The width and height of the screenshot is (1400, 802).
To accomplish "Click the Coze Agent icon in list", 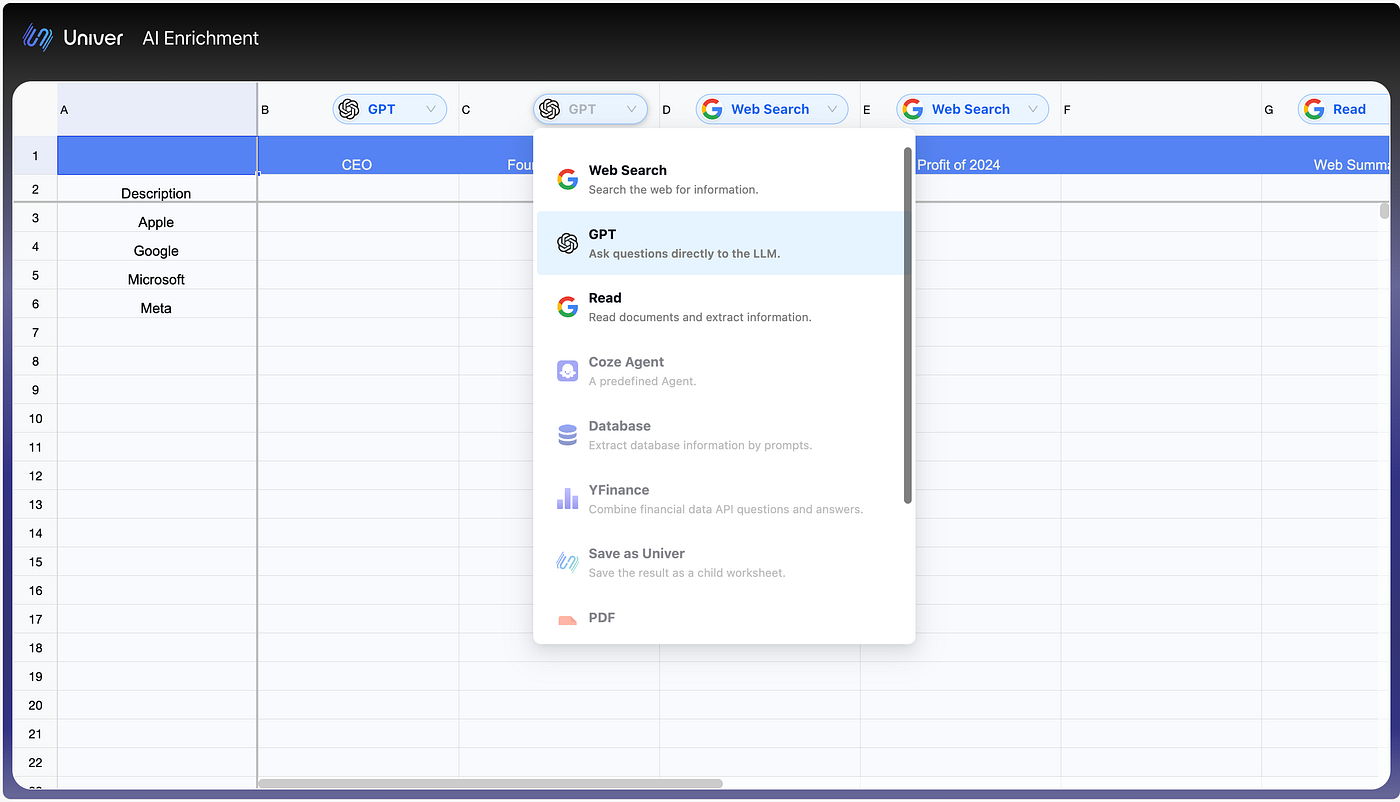I will tap(567, 371).
